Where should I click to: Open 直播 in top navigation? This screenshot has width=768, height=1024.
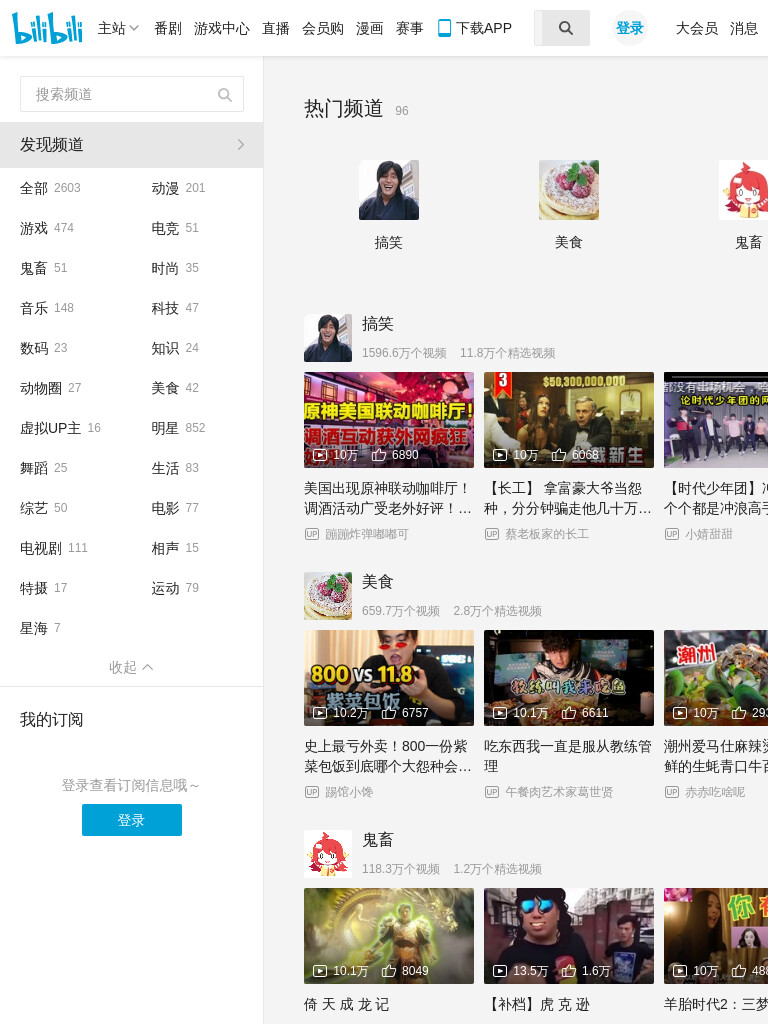tap(276, 28)
